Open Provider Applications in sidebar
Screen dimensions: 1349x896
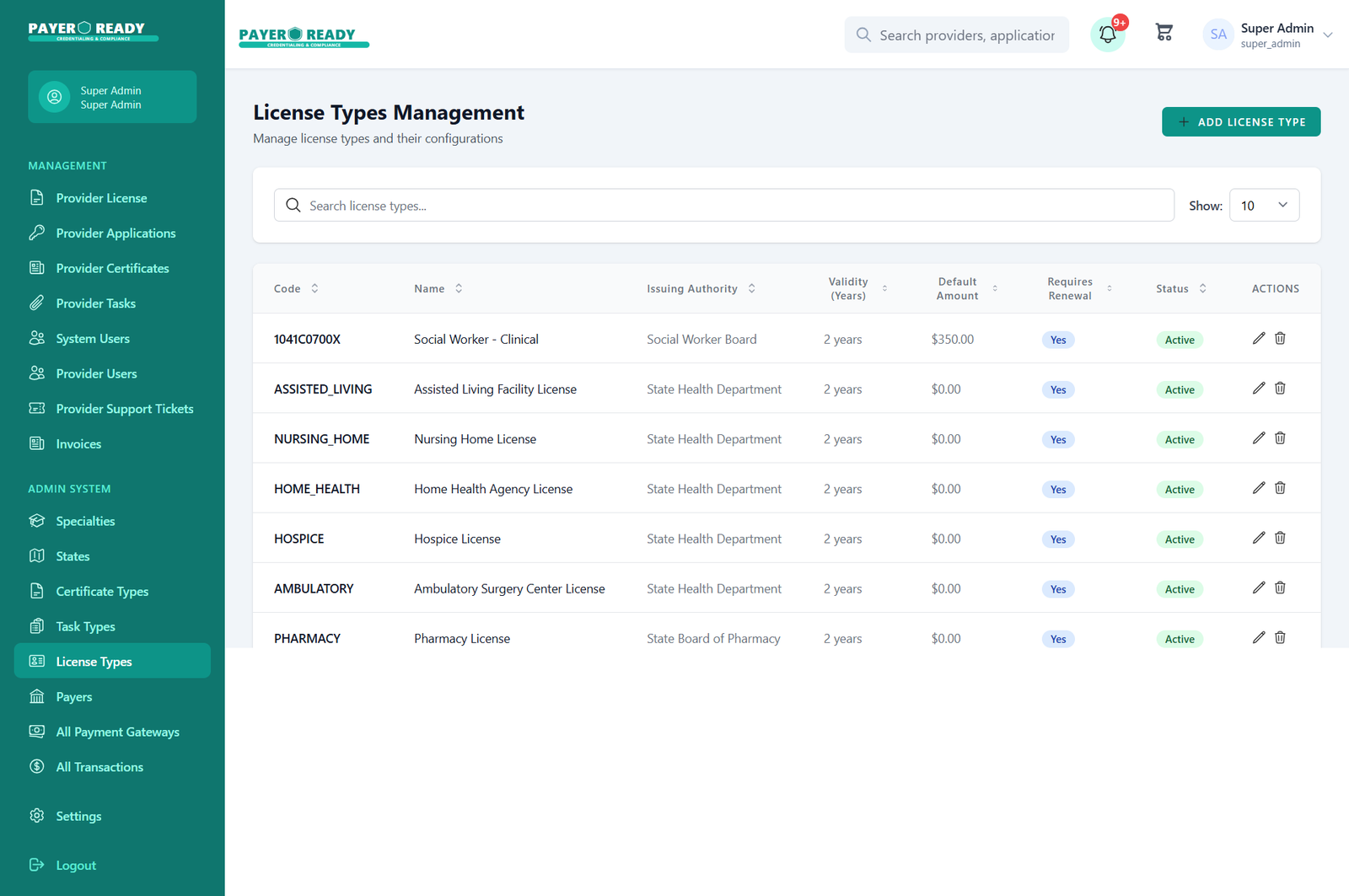[116, 233]
